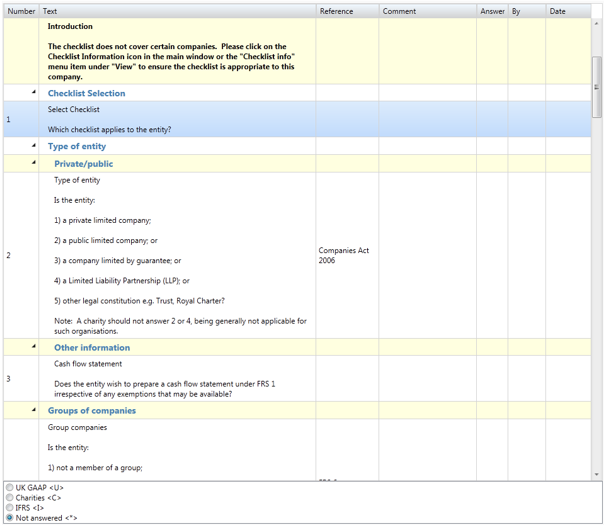The image size is (606, 526).
Task: Click the By column header
Action: point(527,11)
